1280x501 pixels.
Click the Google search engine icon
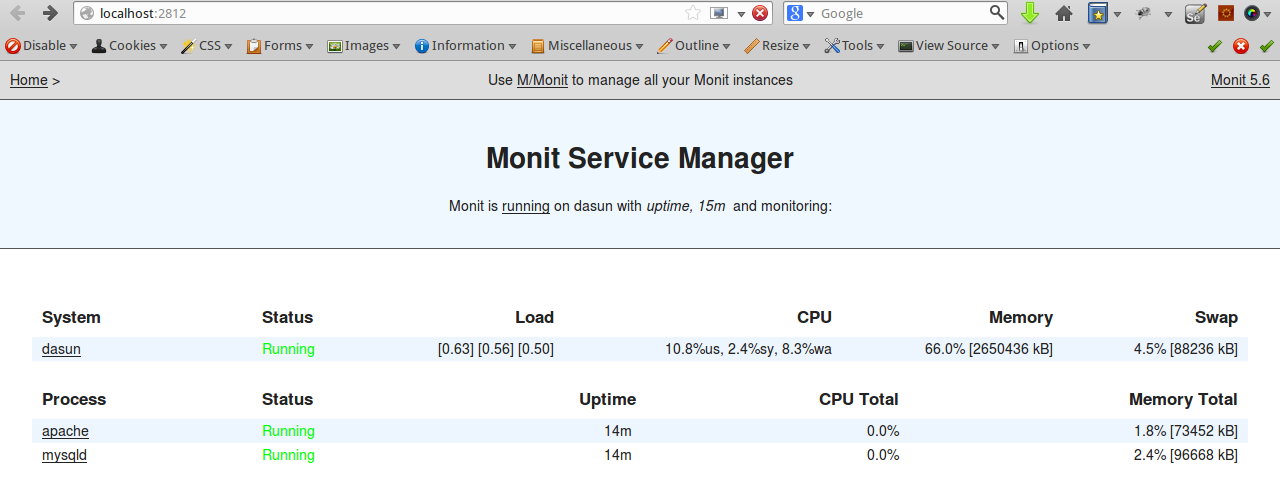794,13
